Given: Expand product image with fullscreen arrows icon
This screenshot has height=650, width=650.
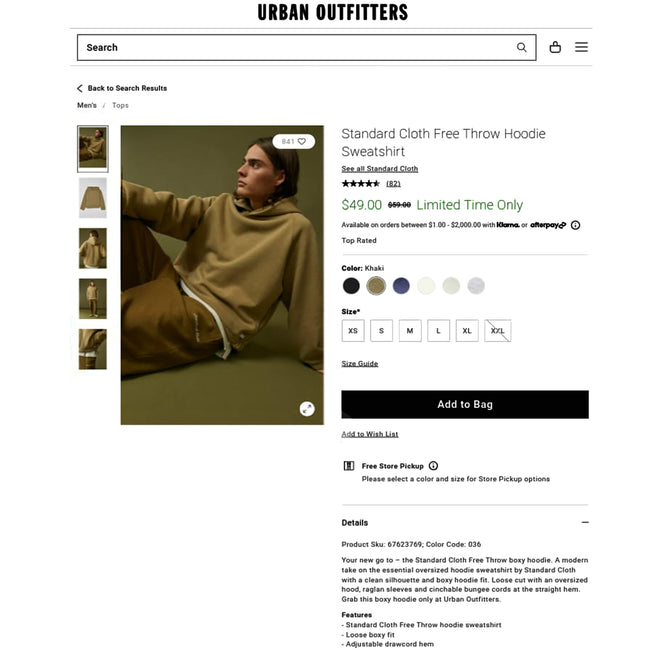Looking at the screenshot, I should click(x=307, y=409).
